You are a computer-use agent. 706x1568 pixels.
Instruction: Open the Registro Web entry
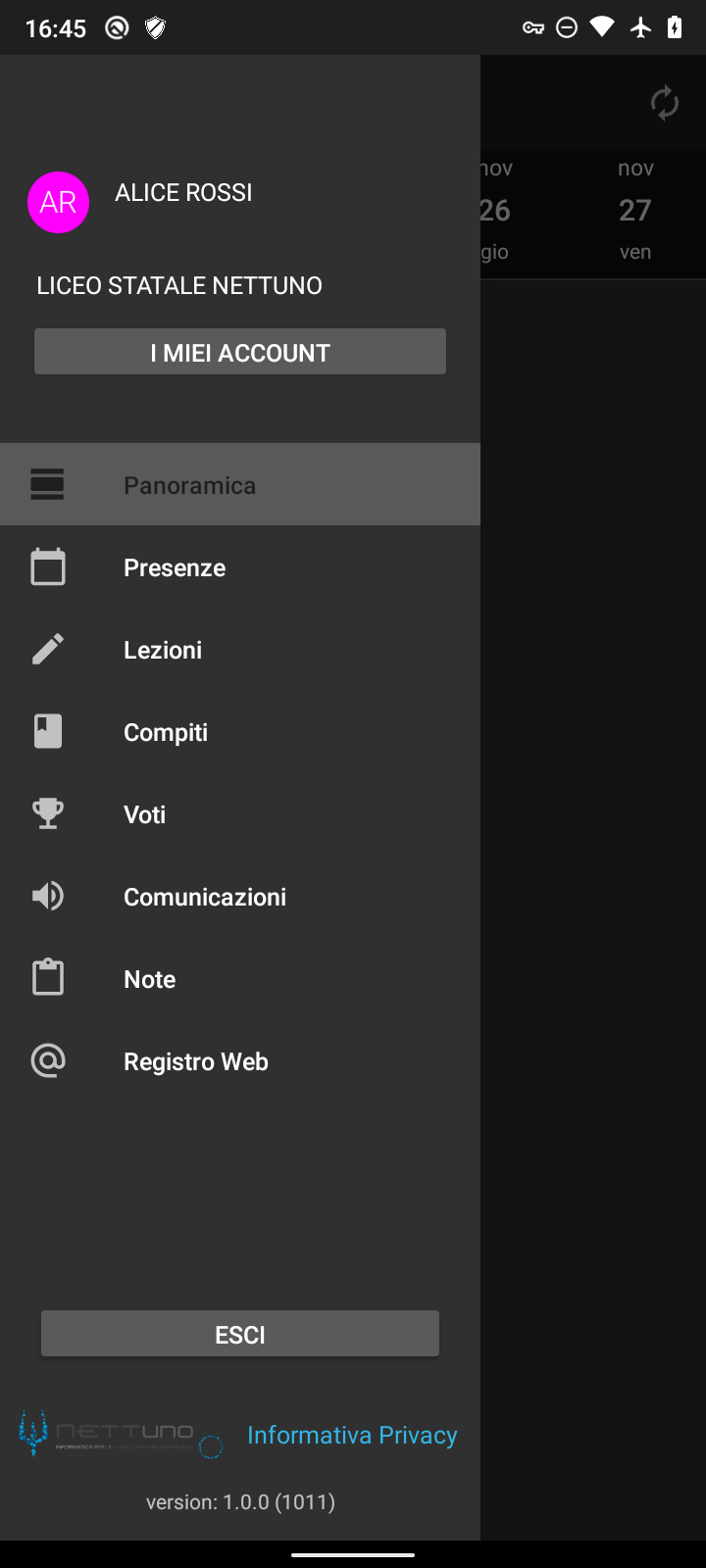pyautogui.click(x=196, y=1062)
